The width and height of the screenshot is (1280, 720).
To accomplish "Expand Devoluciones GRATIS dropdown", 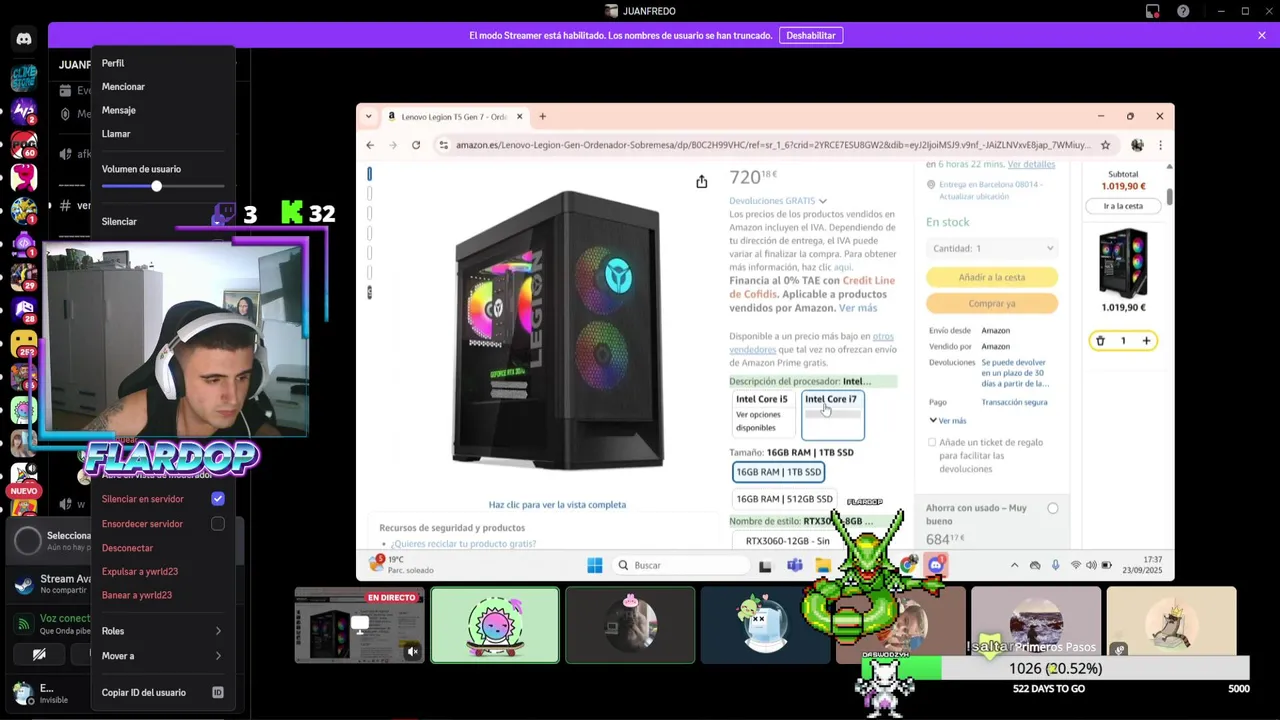I will click(x=778, y=201).
